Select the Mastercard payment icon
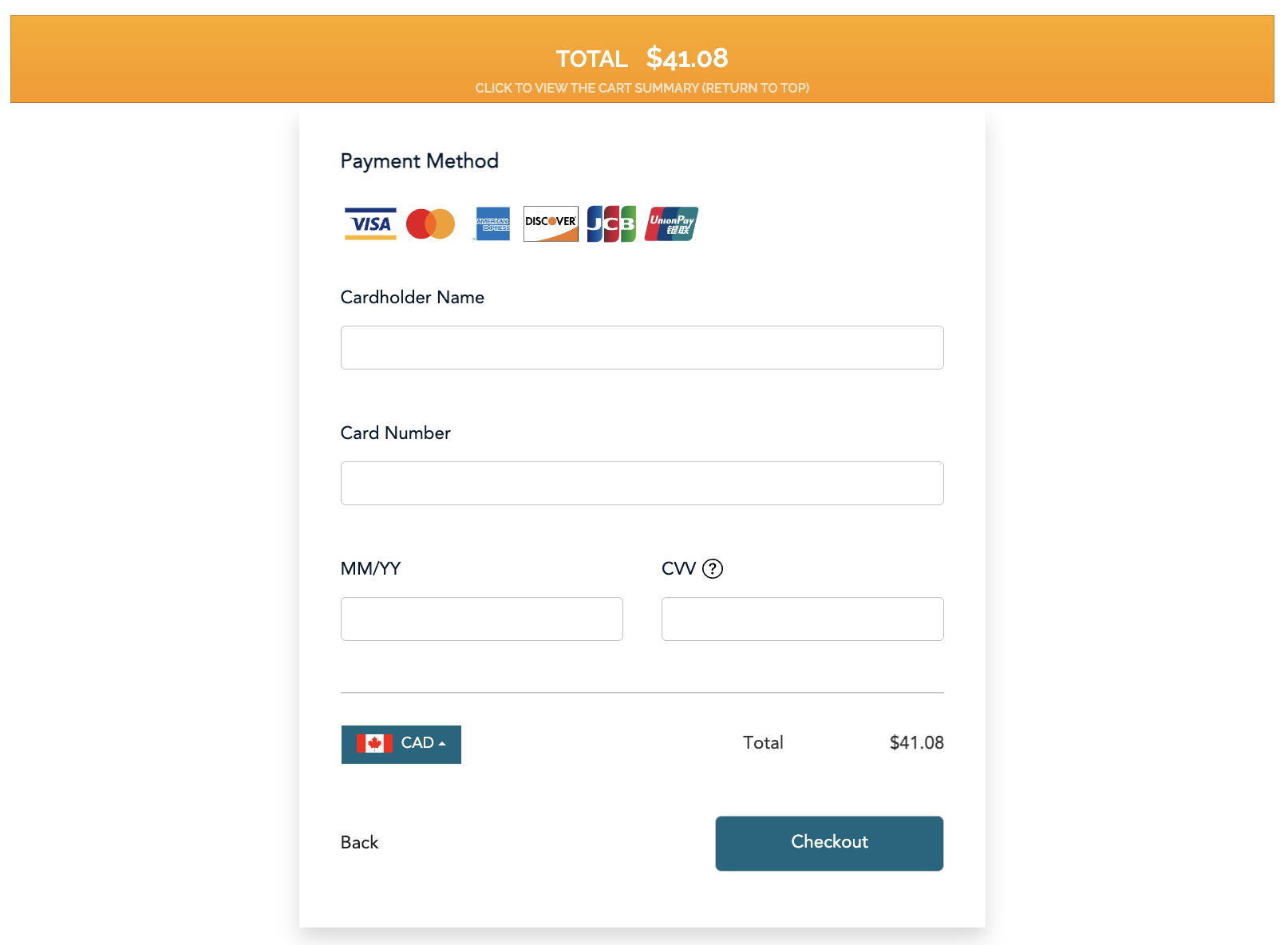The width and height of the screenshot is (1288, 945). 430,223
